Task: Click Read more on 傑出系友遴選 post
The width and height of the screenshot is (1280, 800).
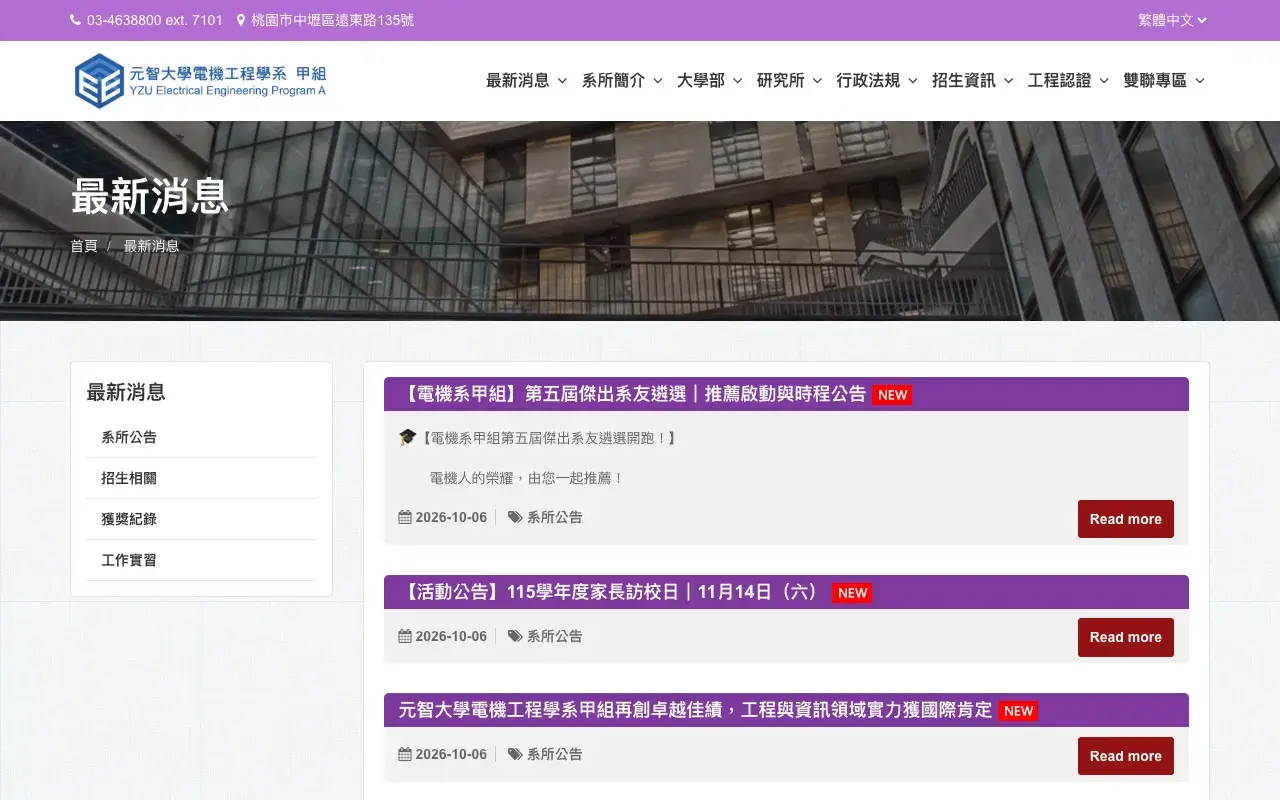Action: coord(1125,519)
